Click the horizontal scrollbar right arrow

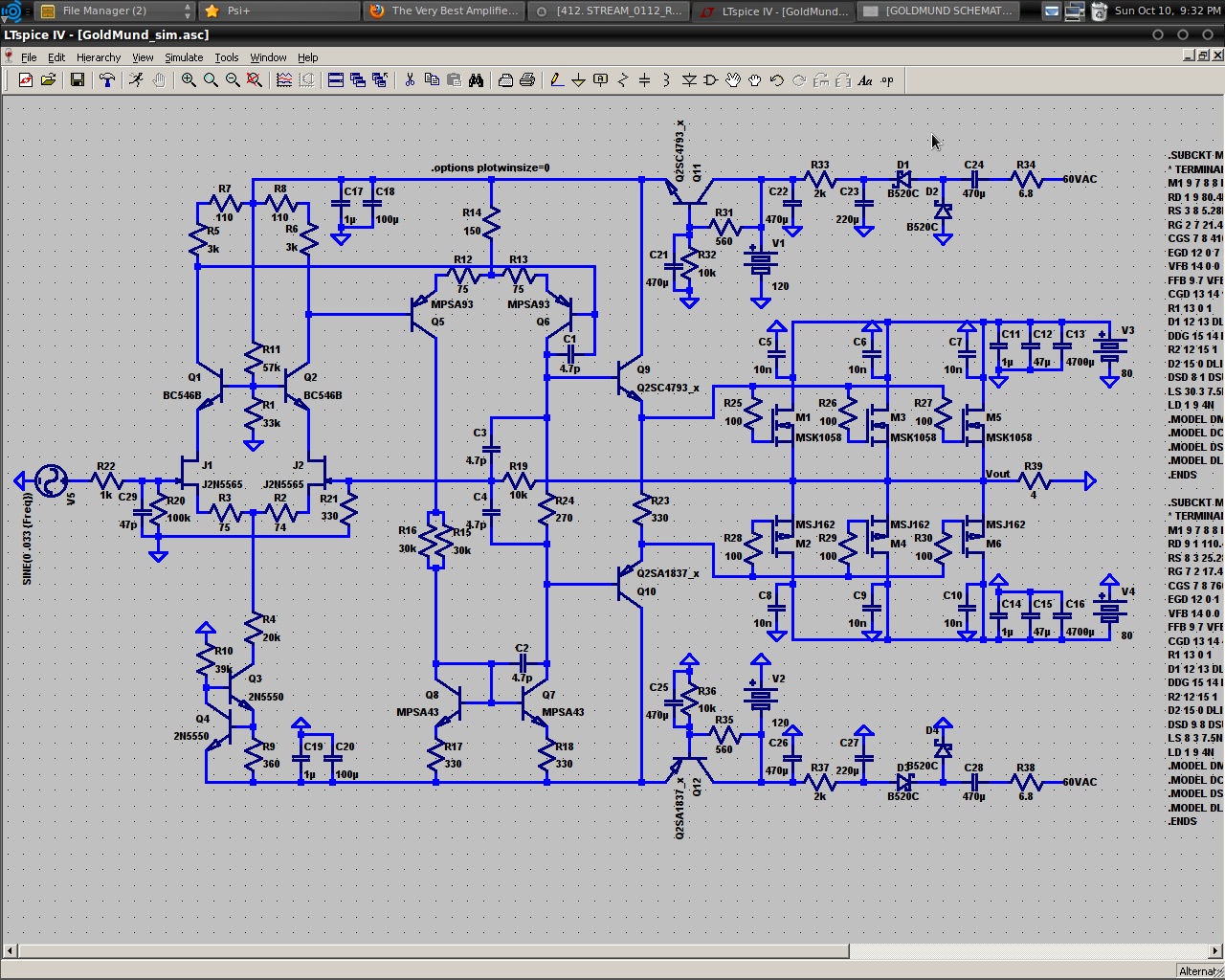point(1216,950)
